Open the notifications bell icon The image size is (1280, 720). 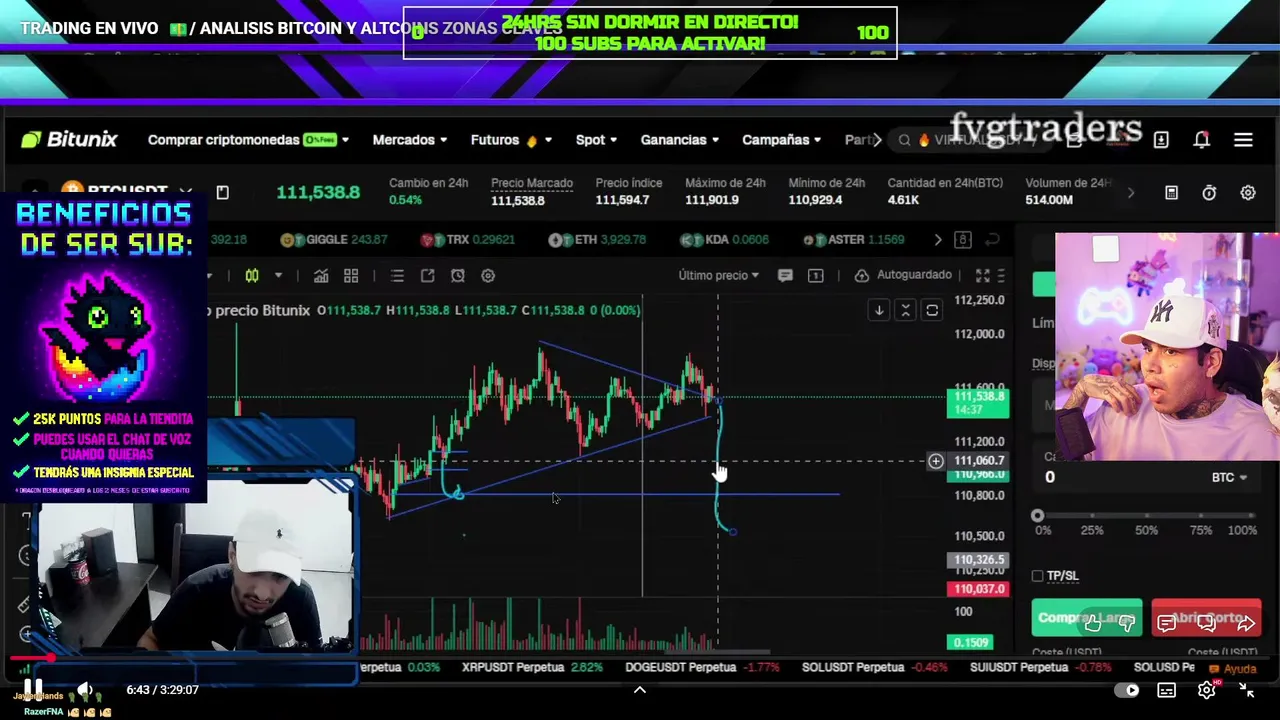pyautogui.click(x=1201, y=140)
